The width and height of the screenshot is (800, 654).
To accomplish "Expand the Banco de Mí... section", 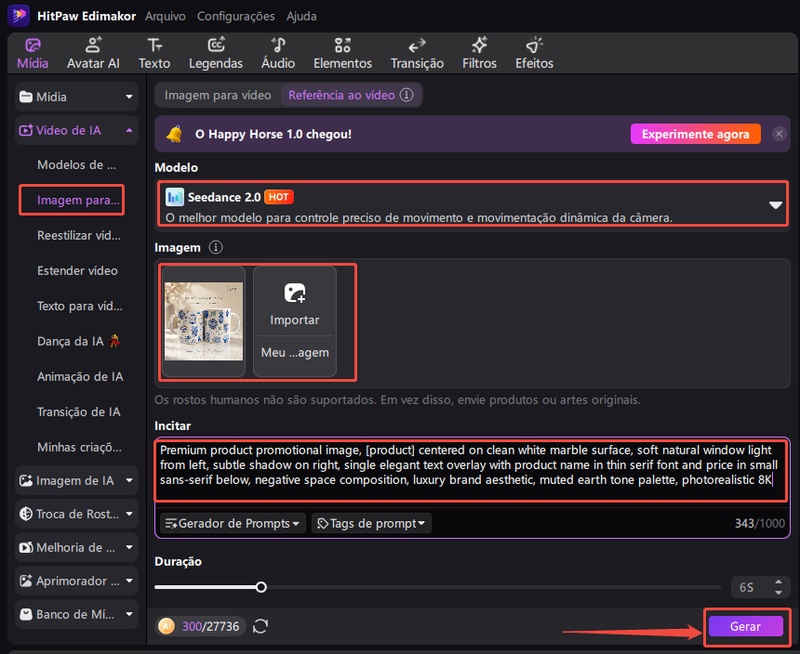I will [x=77, y=614].
